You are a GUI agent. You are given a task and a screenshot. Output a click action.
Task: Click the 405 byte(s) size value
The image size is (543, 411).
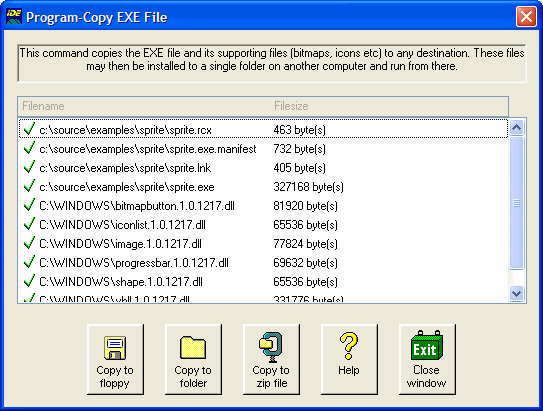300,168
